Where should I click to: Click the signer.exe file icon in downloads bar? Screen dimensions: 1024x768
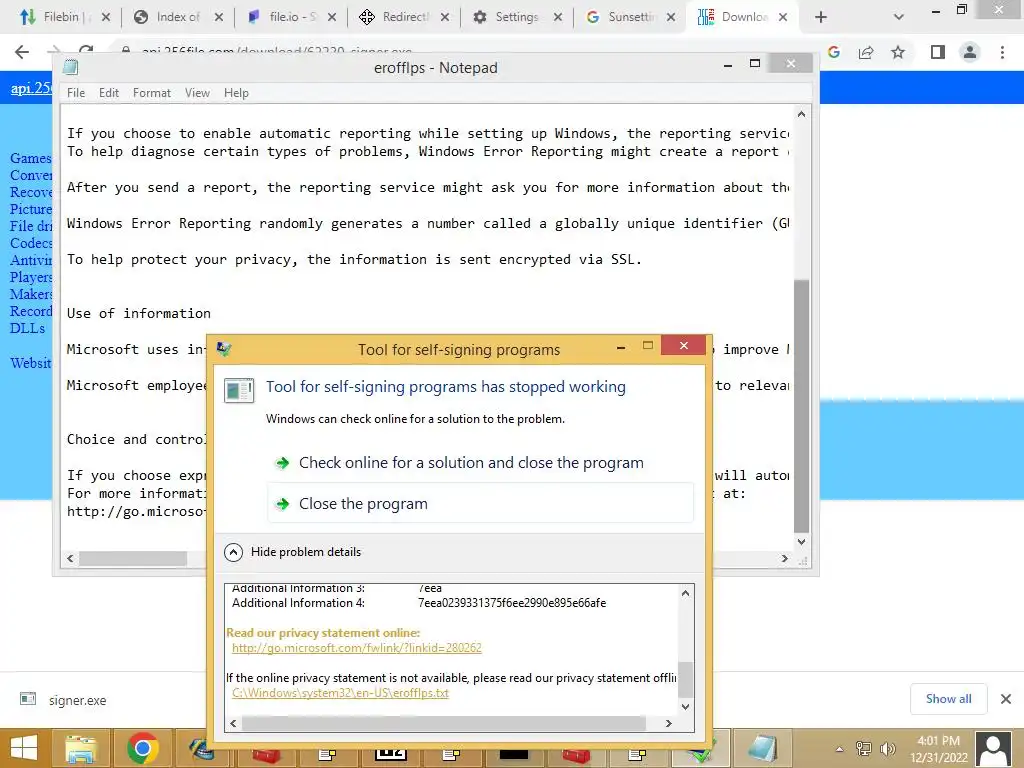[28, 699]
